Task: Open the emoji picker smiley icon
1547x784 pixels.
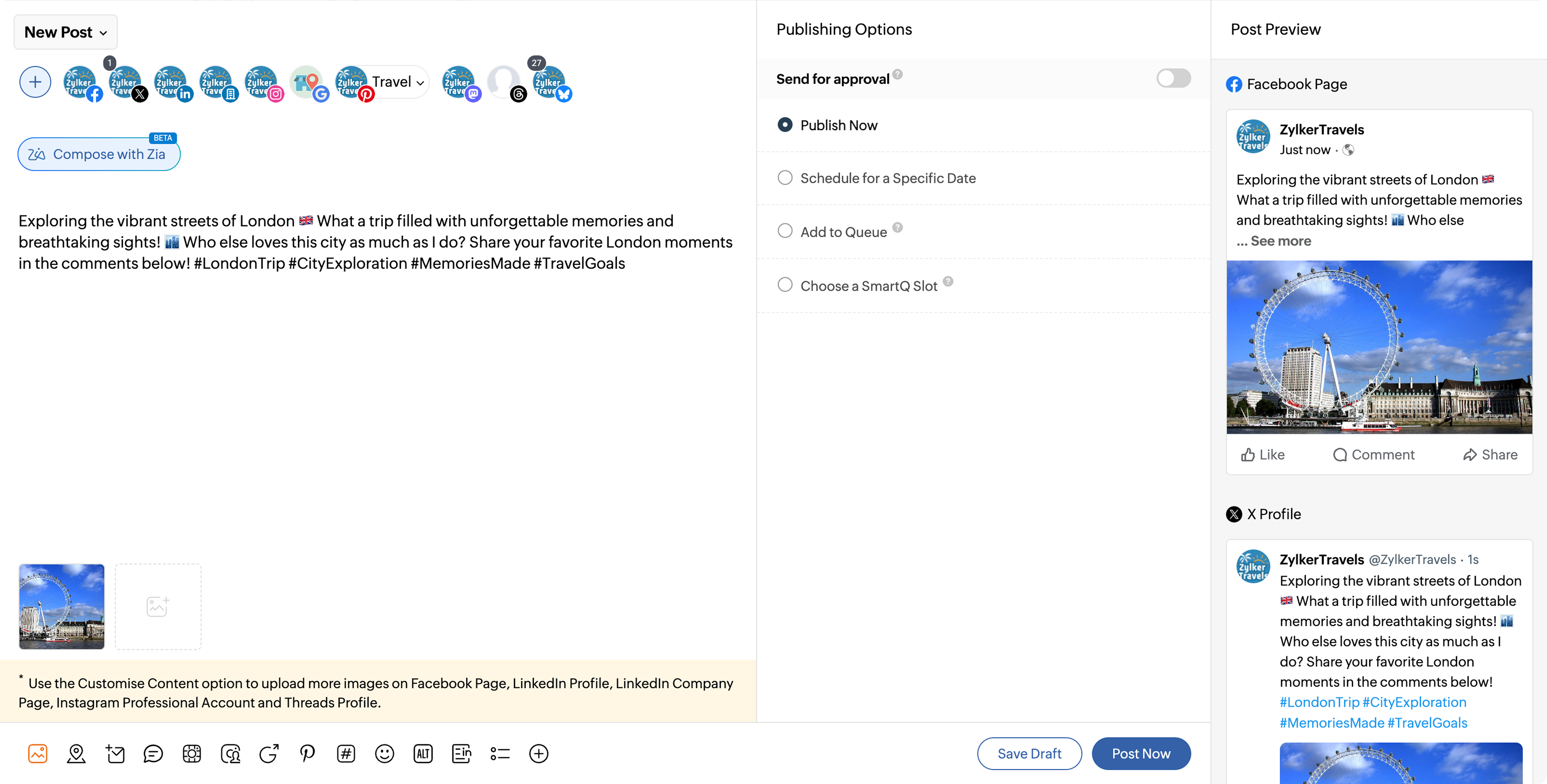Action: point(384,753)
